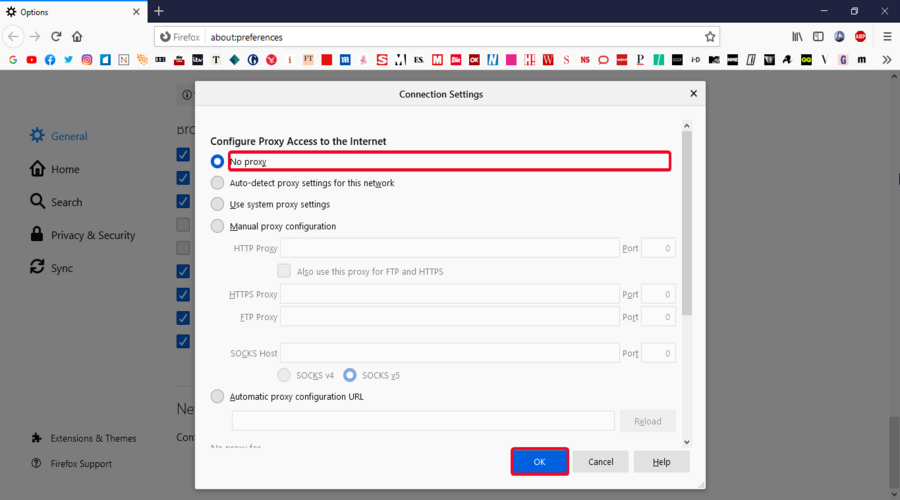Click the Extensions & Themes puzzle icon
The image size is (900, 500).
click(x=36, y=438)
